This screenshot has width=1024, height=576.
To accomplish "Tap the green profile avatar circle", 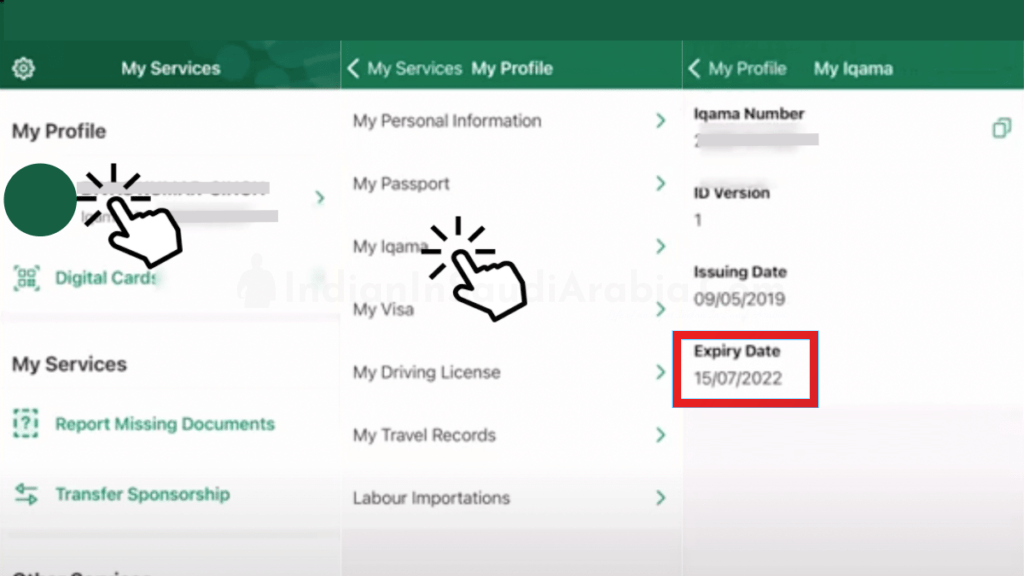I will point(40,200).
